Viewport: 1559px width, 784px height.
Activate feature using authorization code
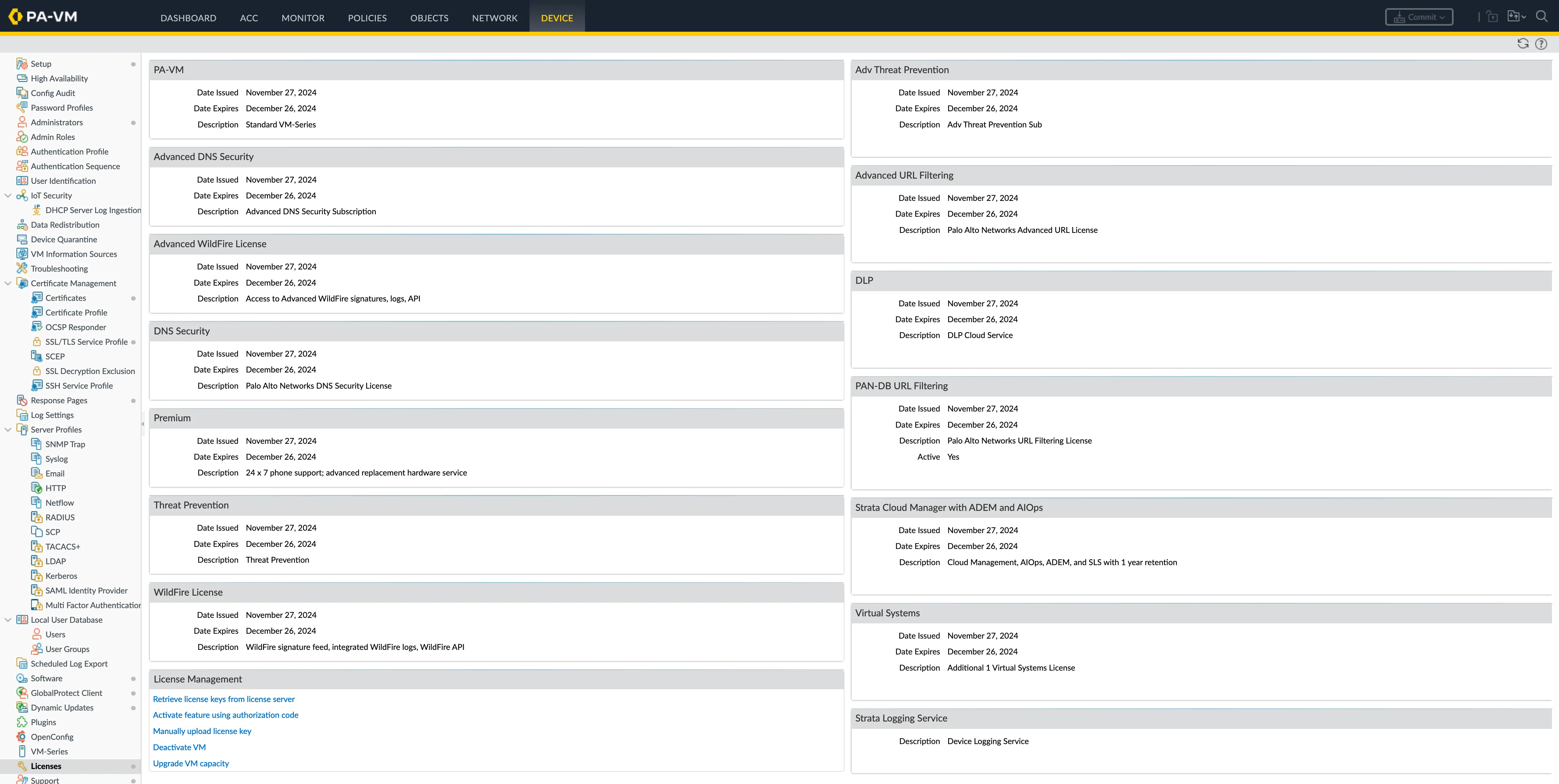point(226,715)
